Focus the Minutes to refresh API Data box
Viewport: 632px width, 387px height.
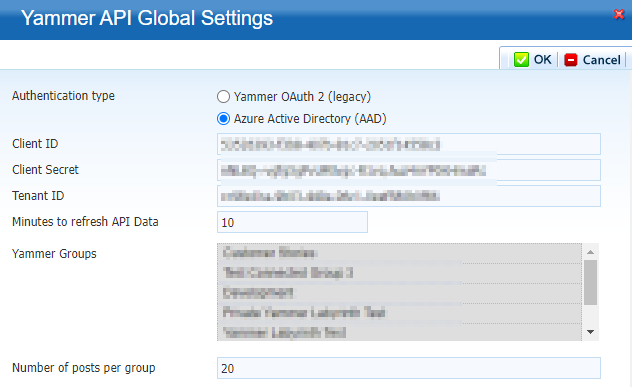[292, 222]
